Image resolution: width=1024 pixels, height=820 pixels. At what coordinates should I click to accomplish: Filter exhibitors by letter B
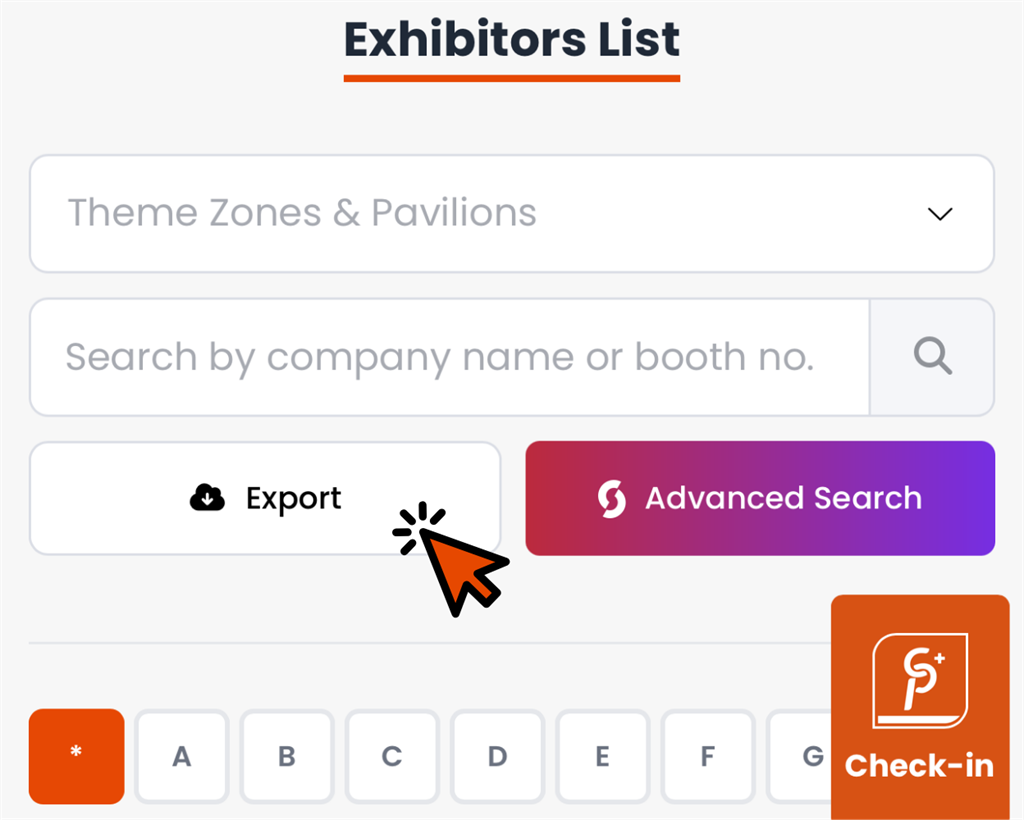286,756
